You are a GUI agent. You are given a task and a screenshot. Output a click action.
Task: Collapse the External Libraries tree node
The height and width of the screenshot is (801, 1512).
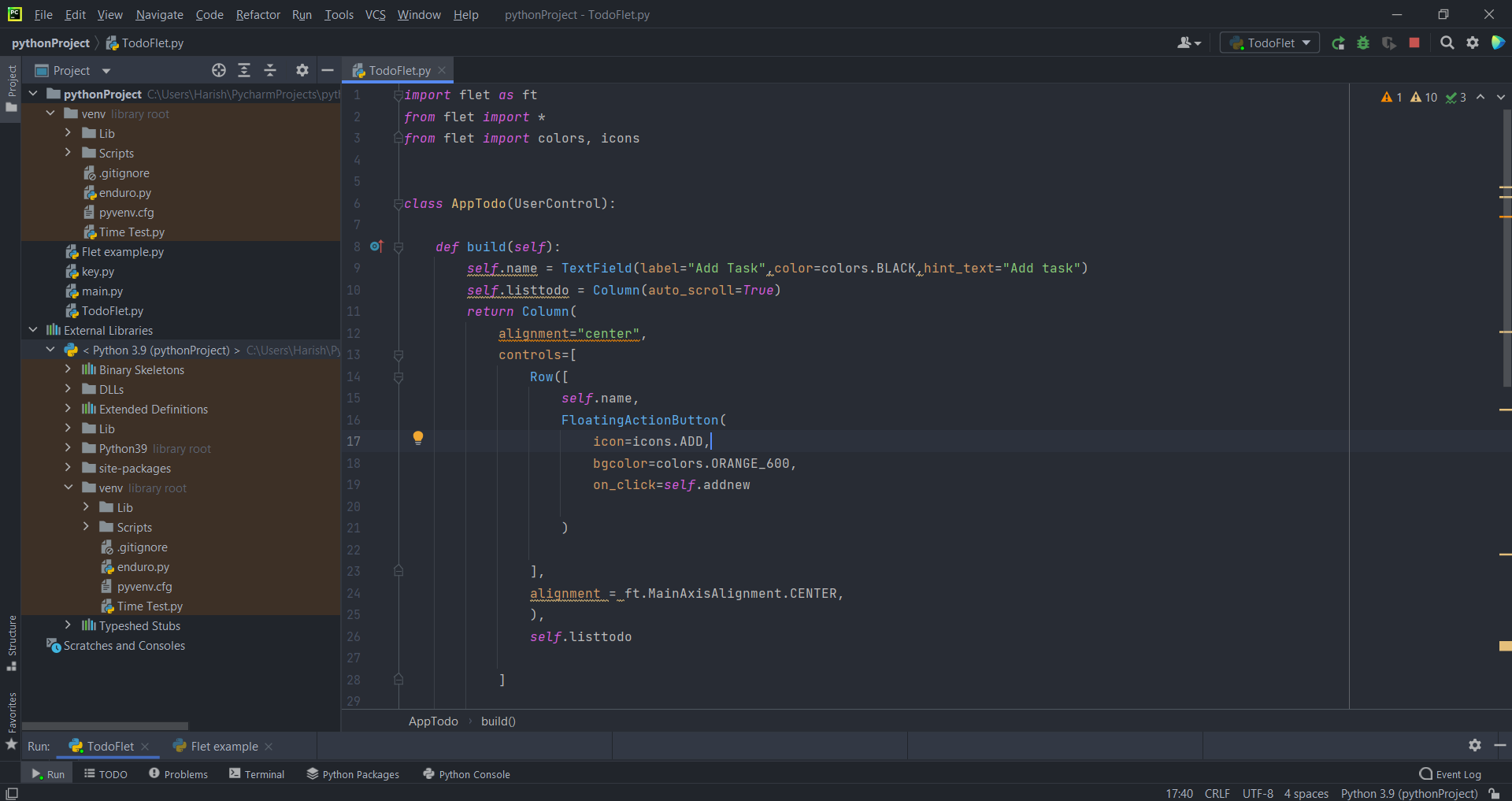(33, 330)
